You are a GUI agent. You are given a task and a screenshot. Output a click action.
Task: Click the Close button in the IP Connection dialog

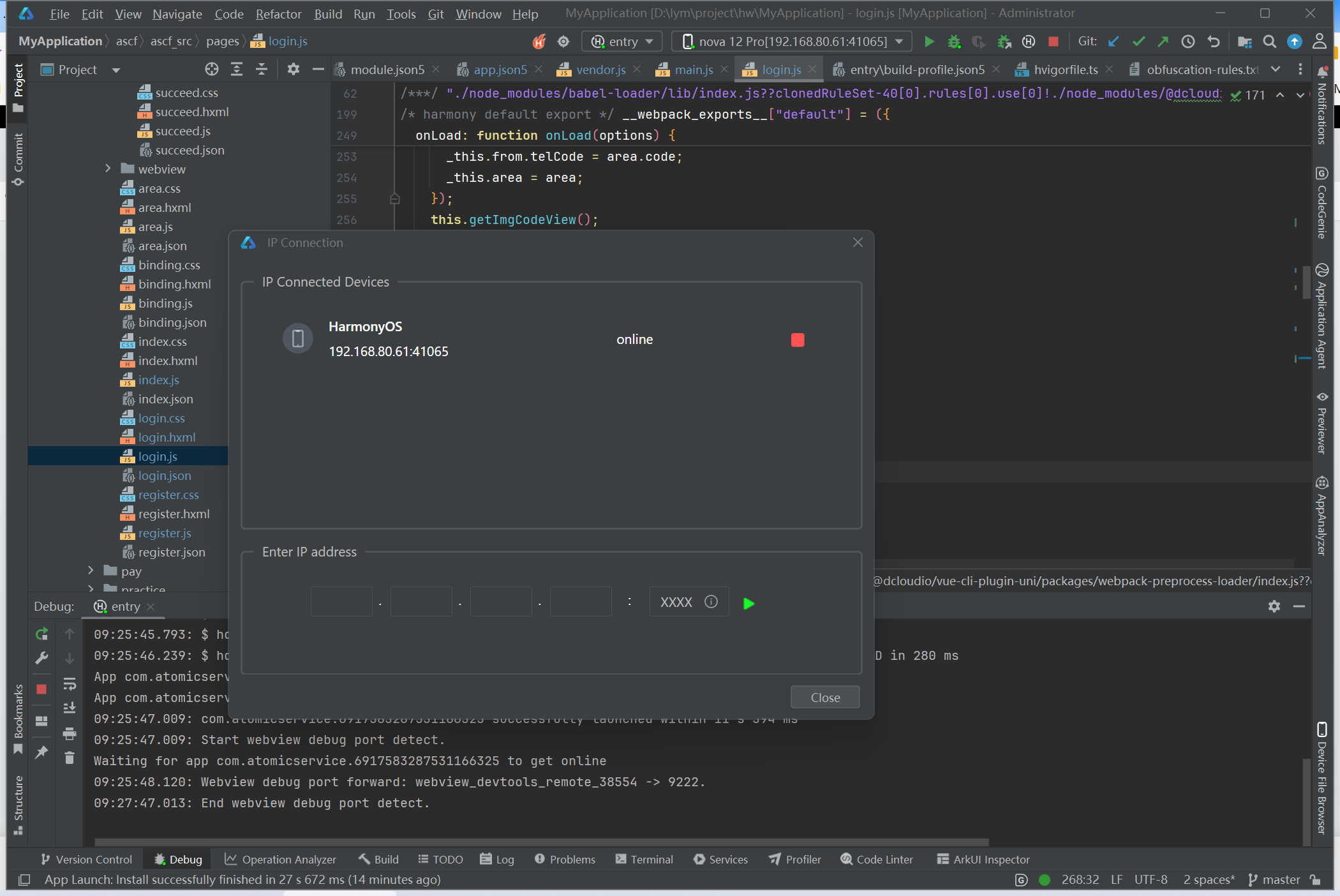coord(824,698)
